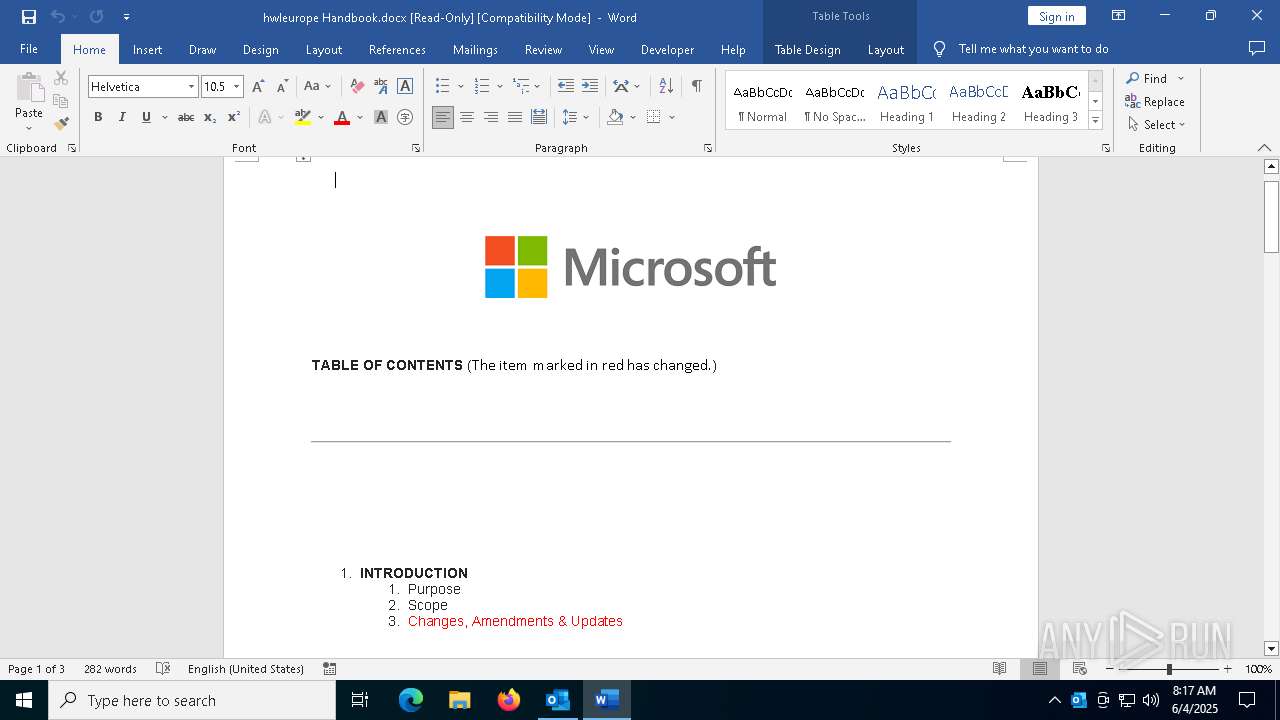Switch to the Insert tab
Image resolution: width=1280 pixels, height=720 pixels.
[x=147, y=49]
